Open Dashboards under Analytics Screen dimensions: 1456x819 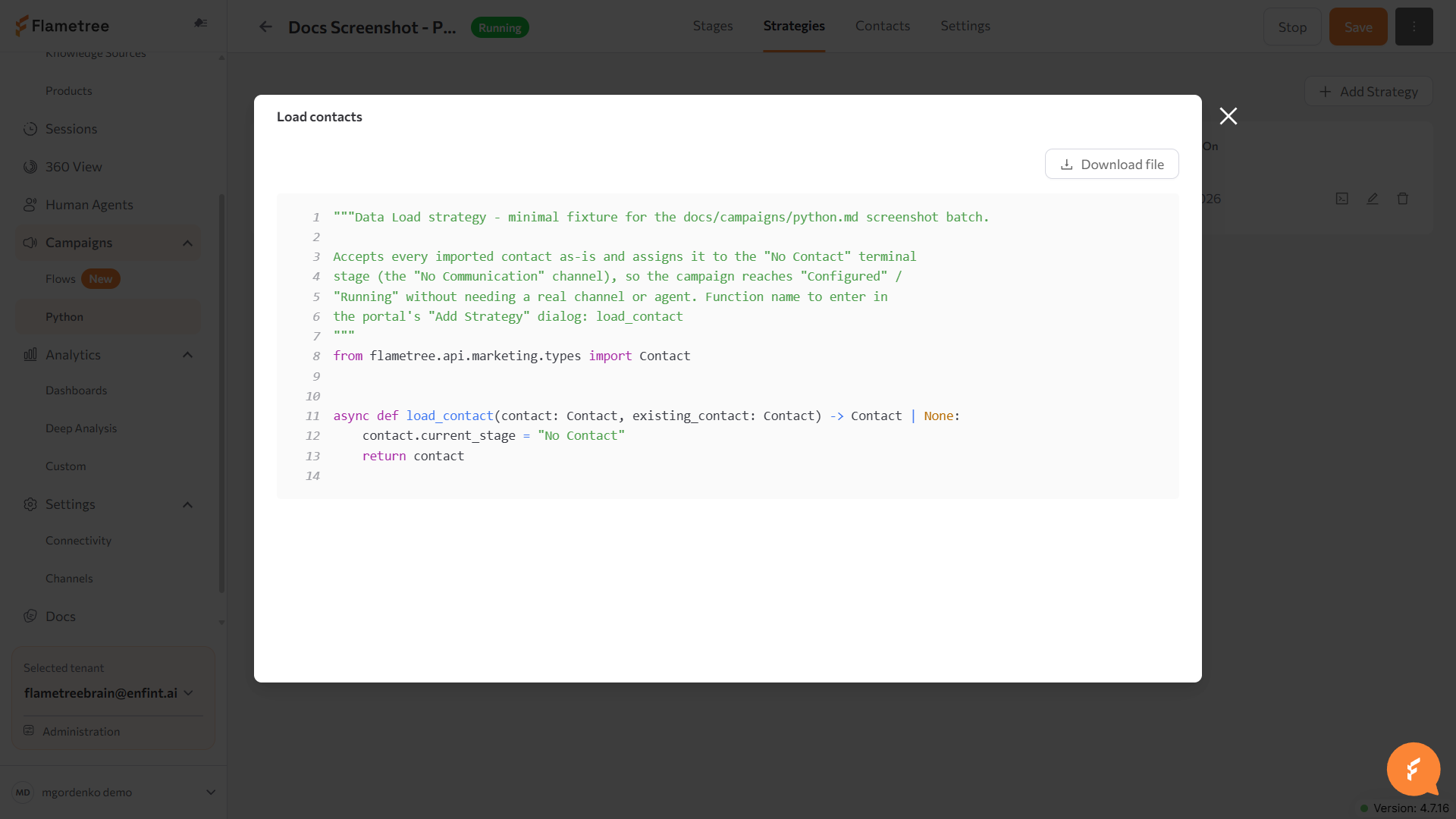pyautogui.click(x=77, y=391)
